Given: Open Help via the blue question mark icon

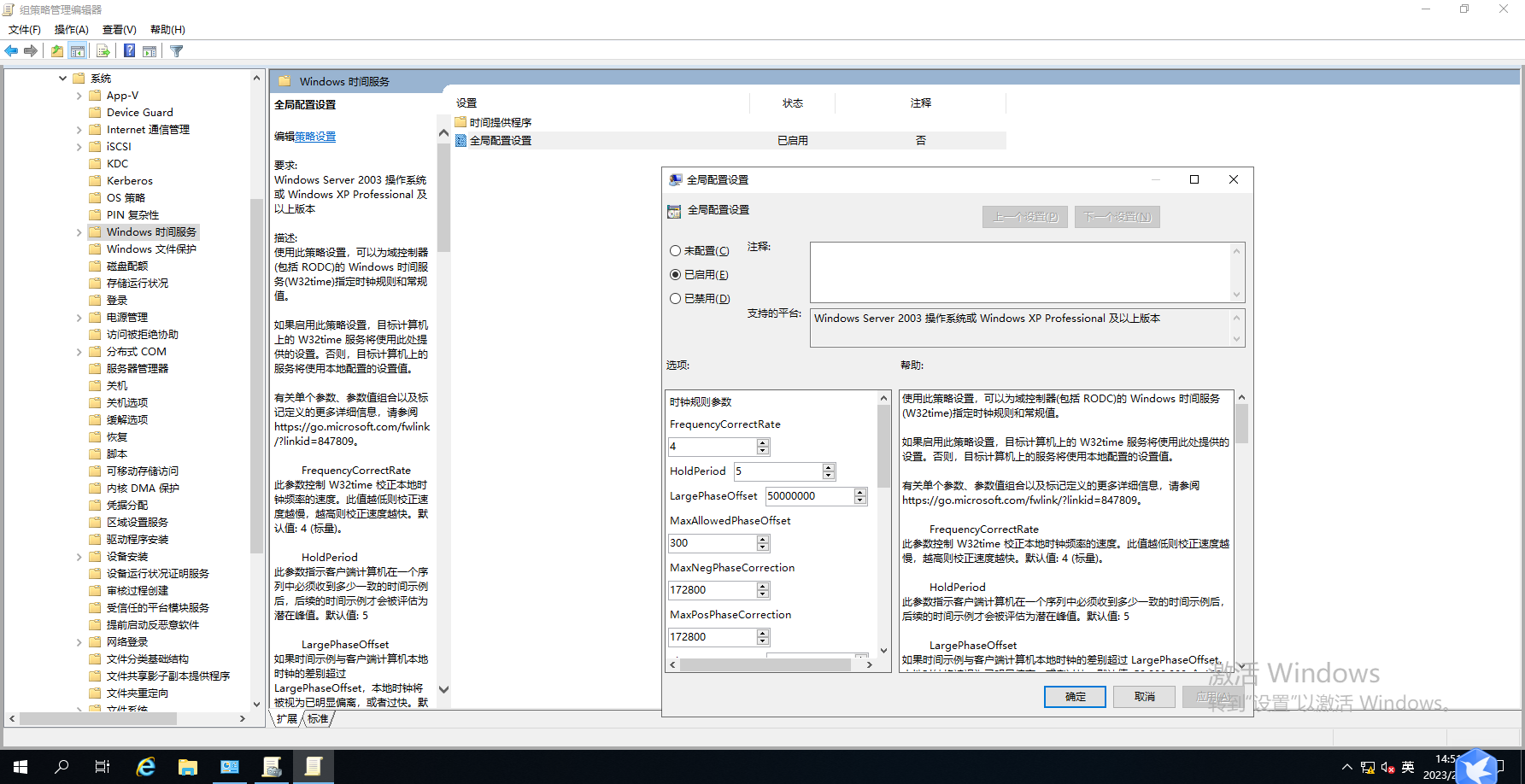Looking at the screenshot, I should pyautogui.click(x=129, y=51).
